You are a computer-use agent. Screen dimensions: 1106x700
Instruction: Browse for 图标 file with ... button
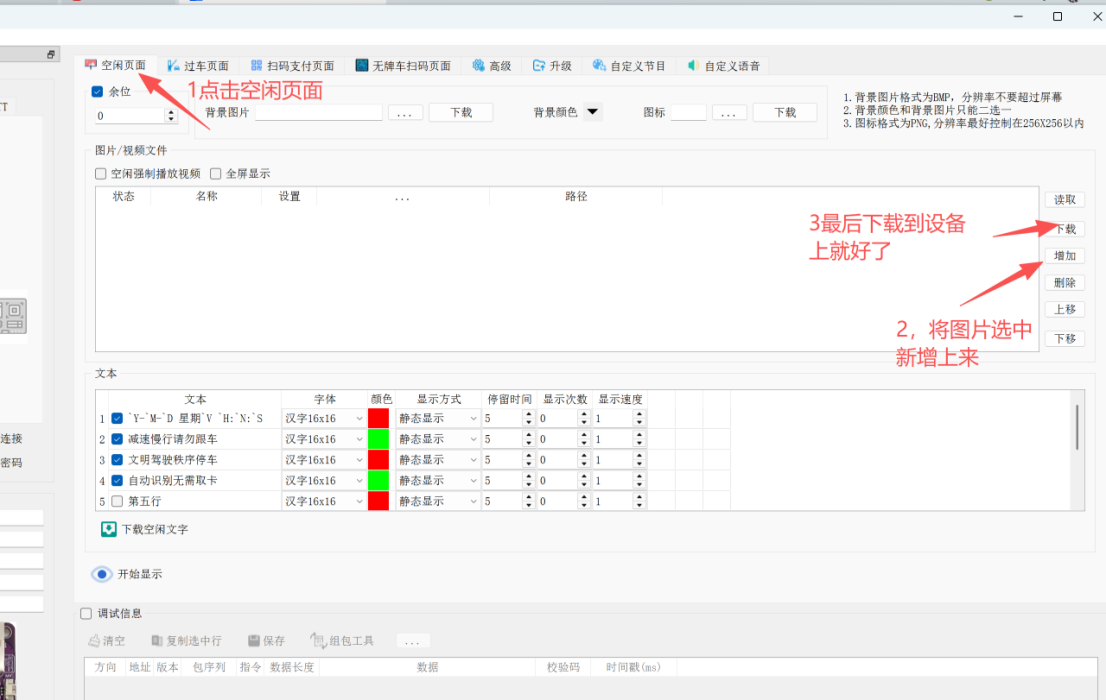click(729, 113)
